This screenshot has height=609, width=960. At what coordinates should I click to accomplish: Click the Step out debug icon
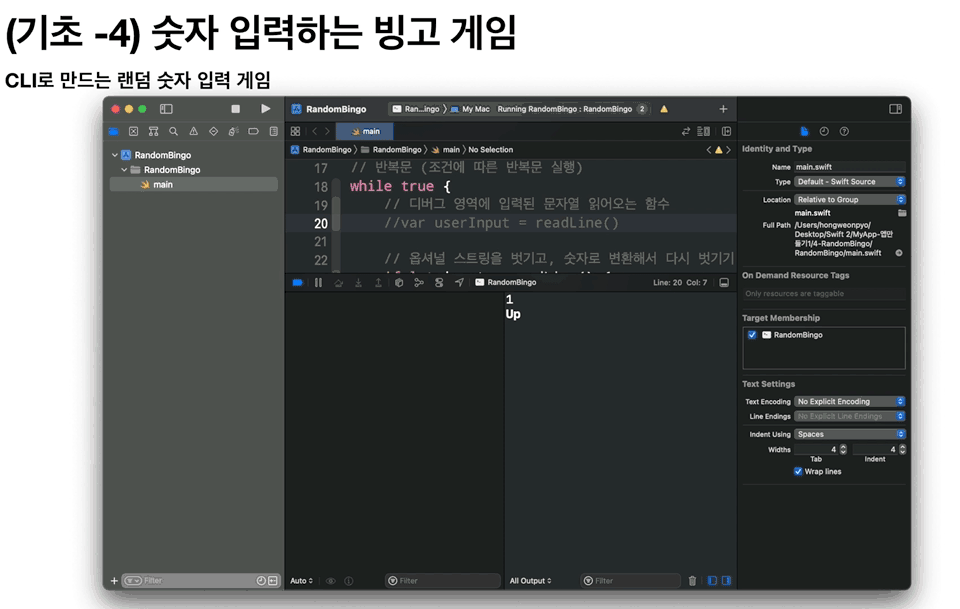click(378, 282)
